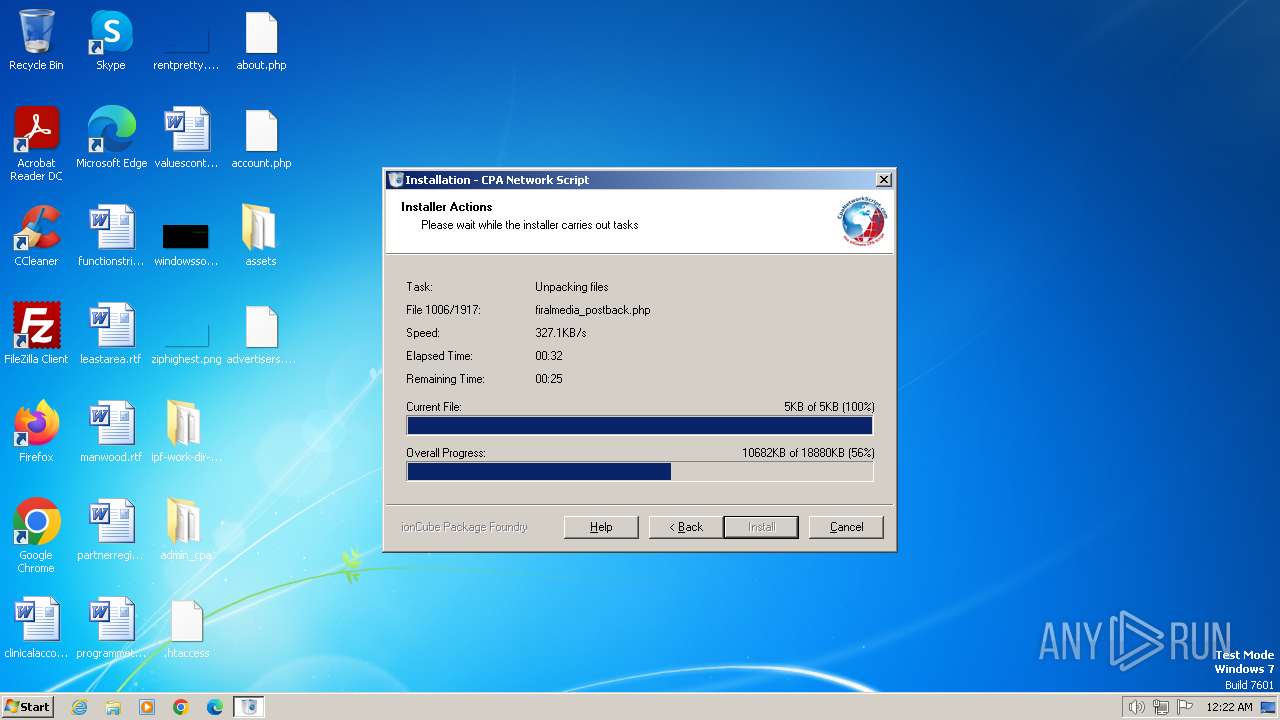Select the about.php file icon
The height and width of the screenshot is (720, 1280).
tap(261, 40)
